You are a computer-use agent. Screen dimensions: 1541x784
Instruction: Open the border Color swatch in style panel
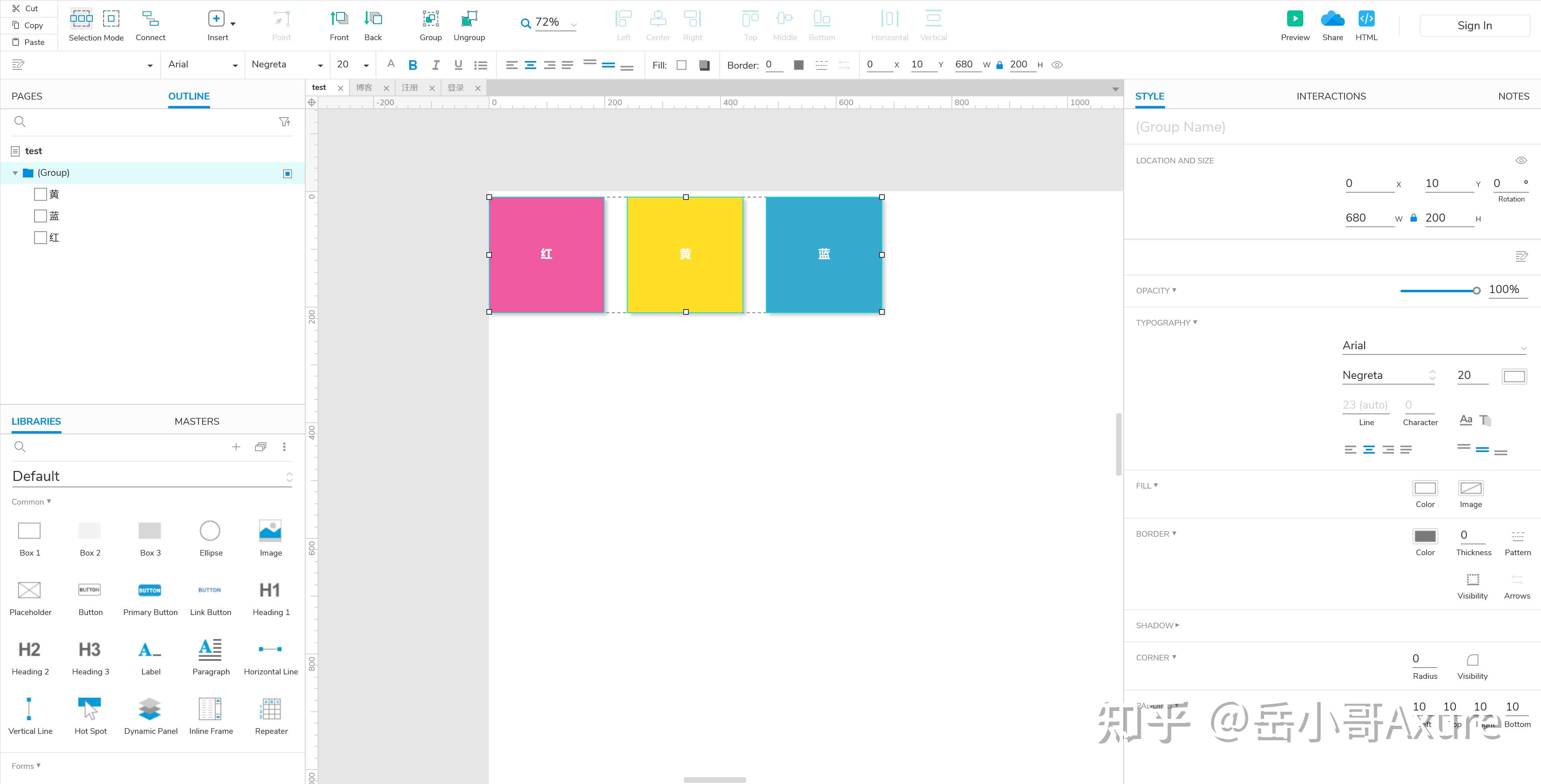click(x=1425, y=536)
